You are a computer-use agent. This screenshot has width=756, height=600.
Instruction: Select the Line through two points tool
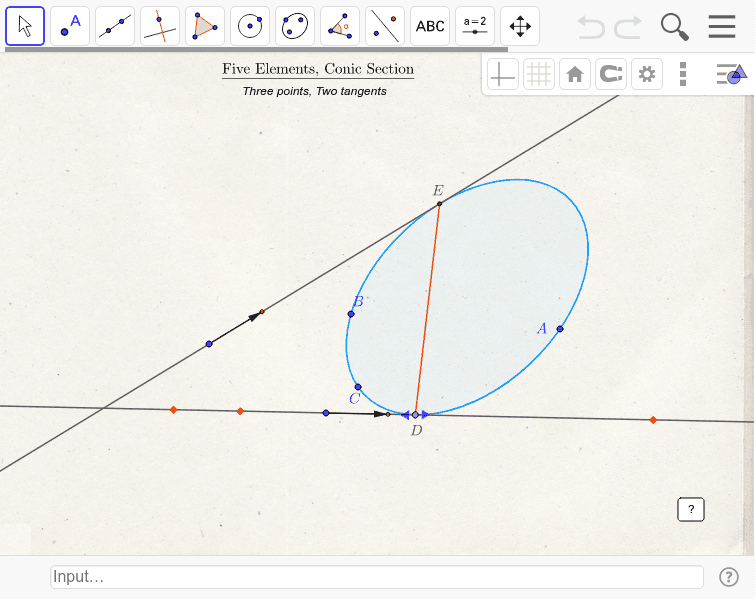click(115, 26)
